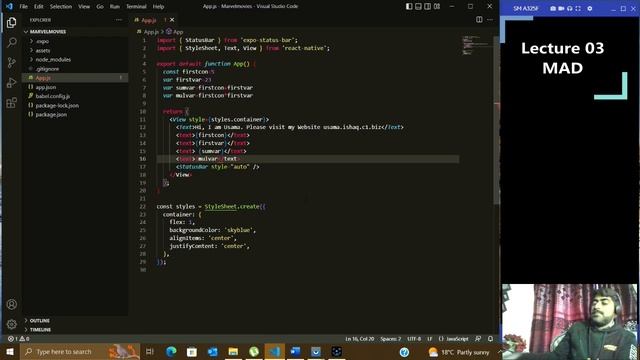Open Outlook from the taskbar
Screen dimensions: 640x360
pyautogui.click(x=213, y=351)
